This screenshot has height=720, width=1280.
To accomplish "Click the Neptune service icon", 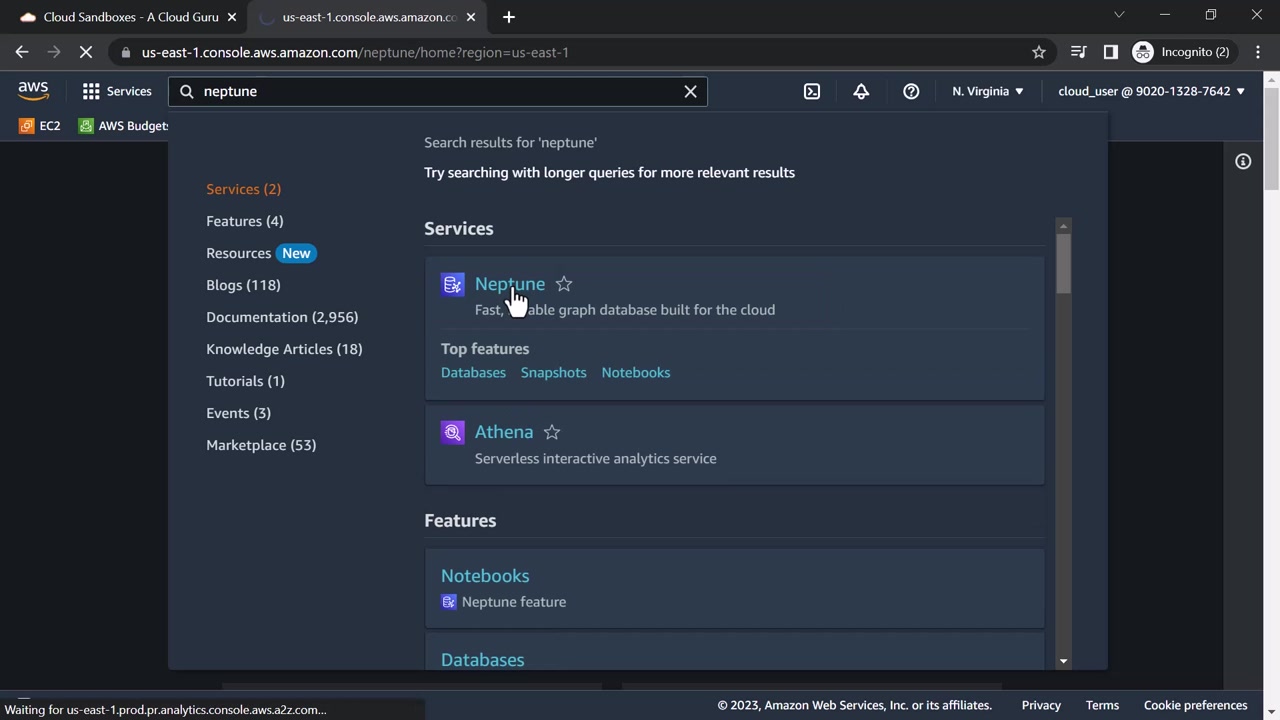I will (x=453, y=285).
